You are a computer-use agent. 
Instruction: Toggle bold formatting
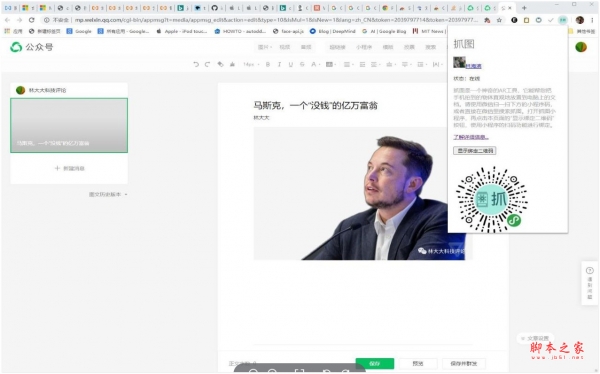(268, 64)
